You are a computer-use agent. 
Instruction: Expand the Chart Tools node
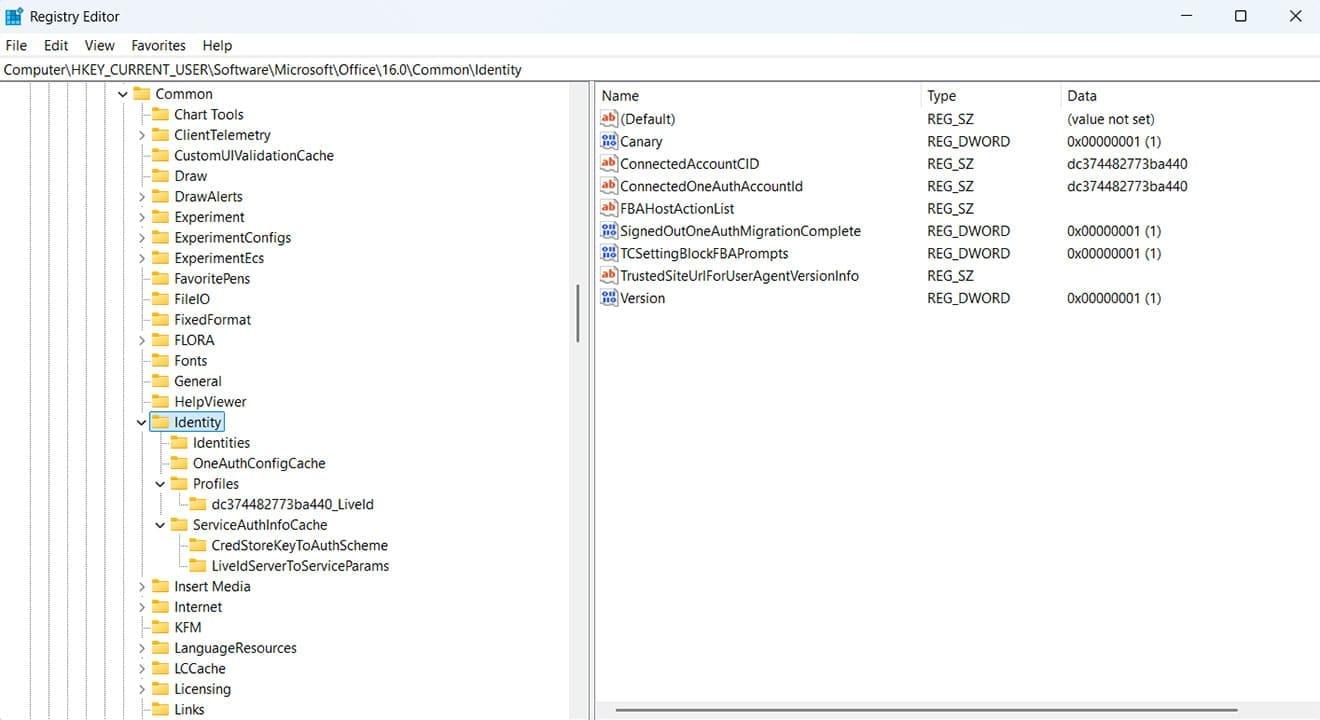(x=140, y=114)
